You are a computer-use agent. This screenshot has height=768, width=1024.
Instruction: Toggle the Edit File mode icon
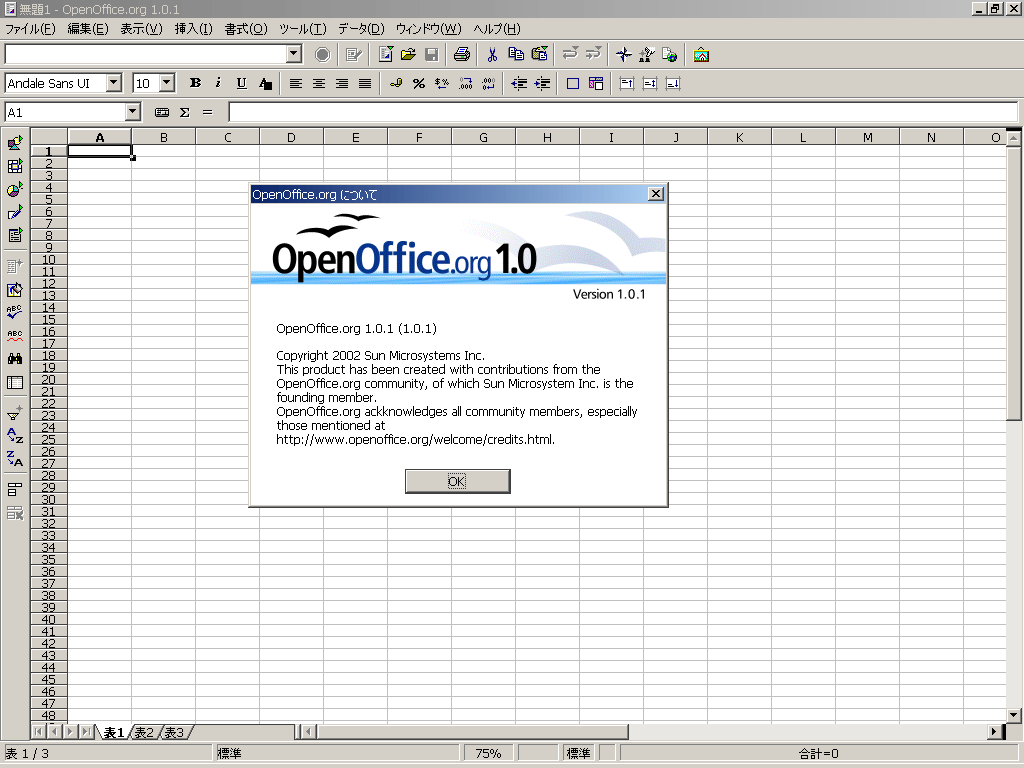click(x=353, y=55)
